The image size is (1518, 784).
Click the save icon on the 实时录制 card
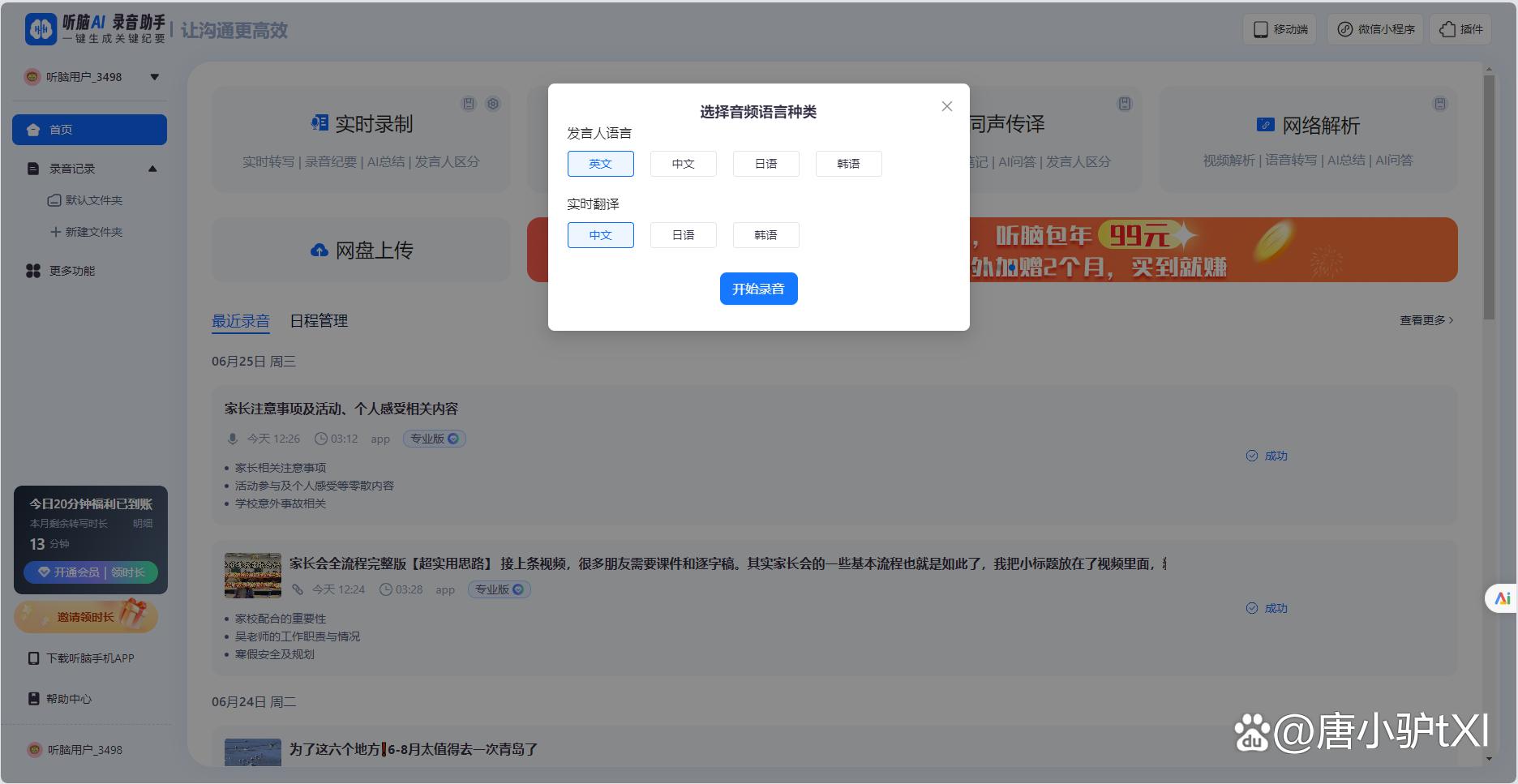click(469, 104)
